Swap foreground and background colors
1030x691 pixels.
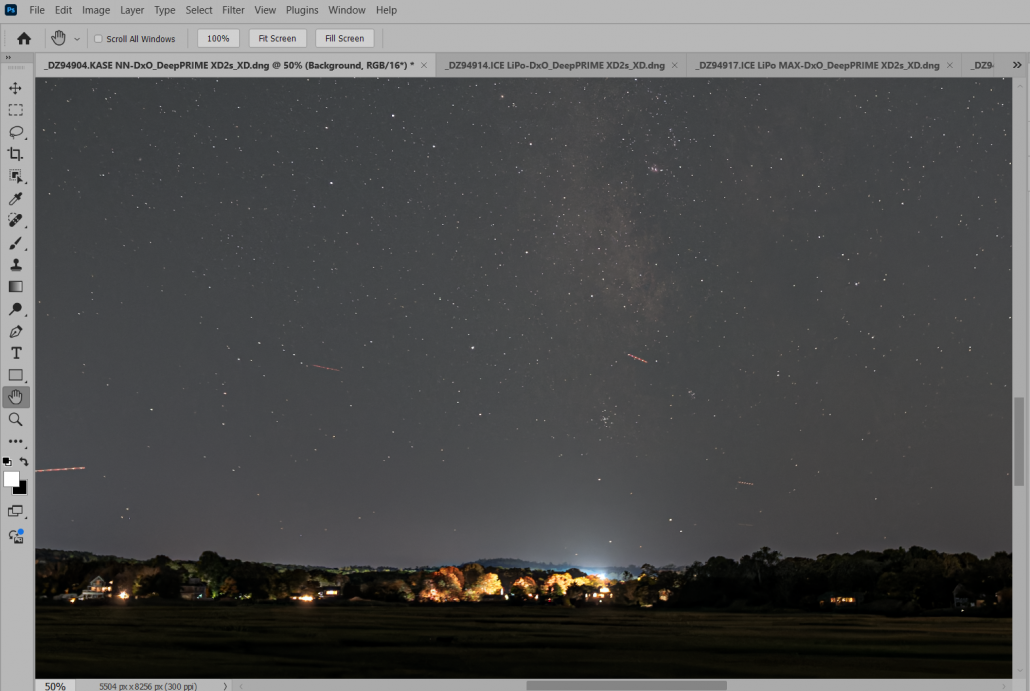click(x=24, y=462)
